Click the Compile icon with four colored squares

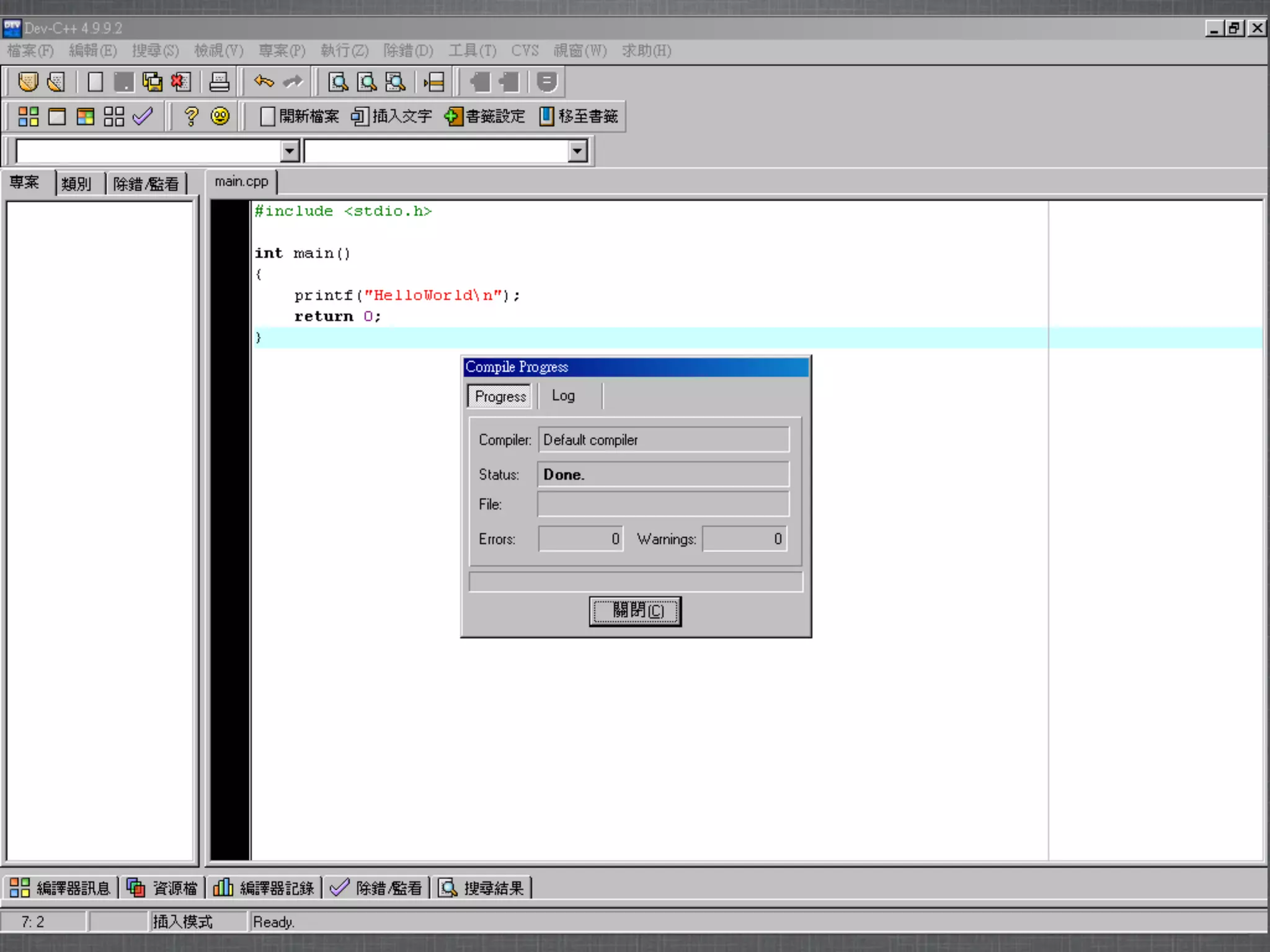(28, 117)
